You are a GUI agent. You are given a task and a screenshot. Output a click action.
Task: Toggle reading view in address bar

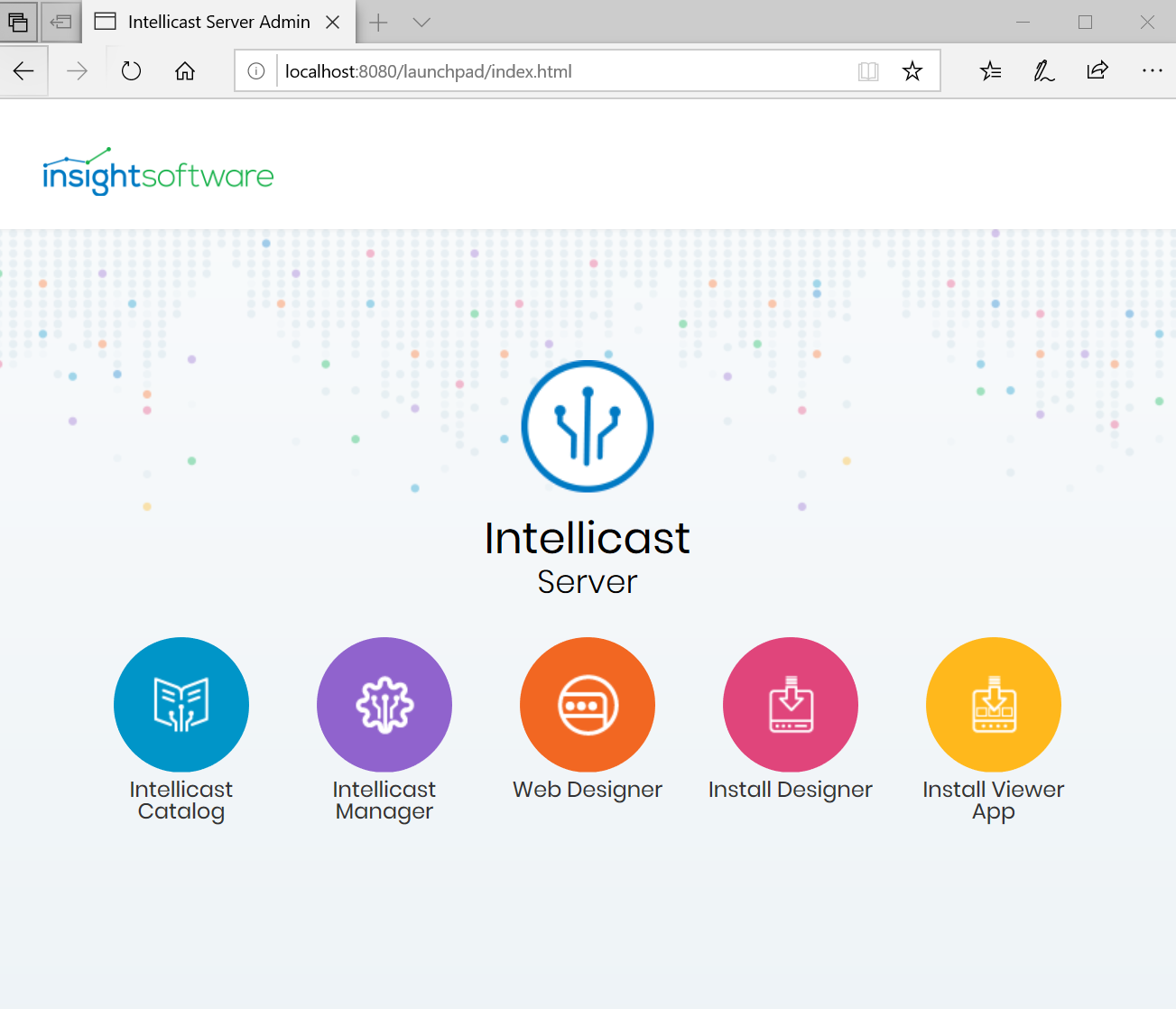[x=868, y=71]
